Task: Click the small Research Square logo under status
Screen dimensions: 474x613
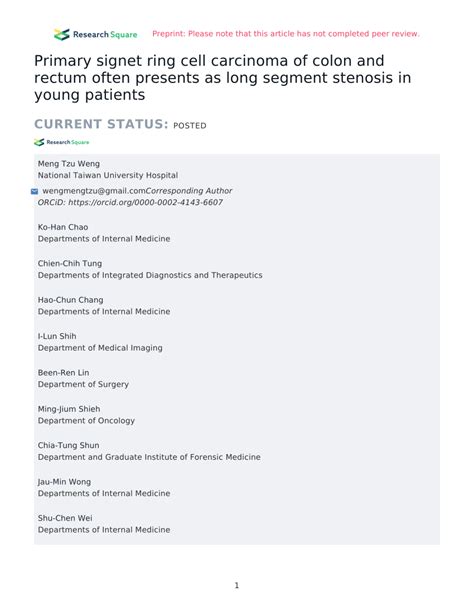Action: click(x=61, y=142)
